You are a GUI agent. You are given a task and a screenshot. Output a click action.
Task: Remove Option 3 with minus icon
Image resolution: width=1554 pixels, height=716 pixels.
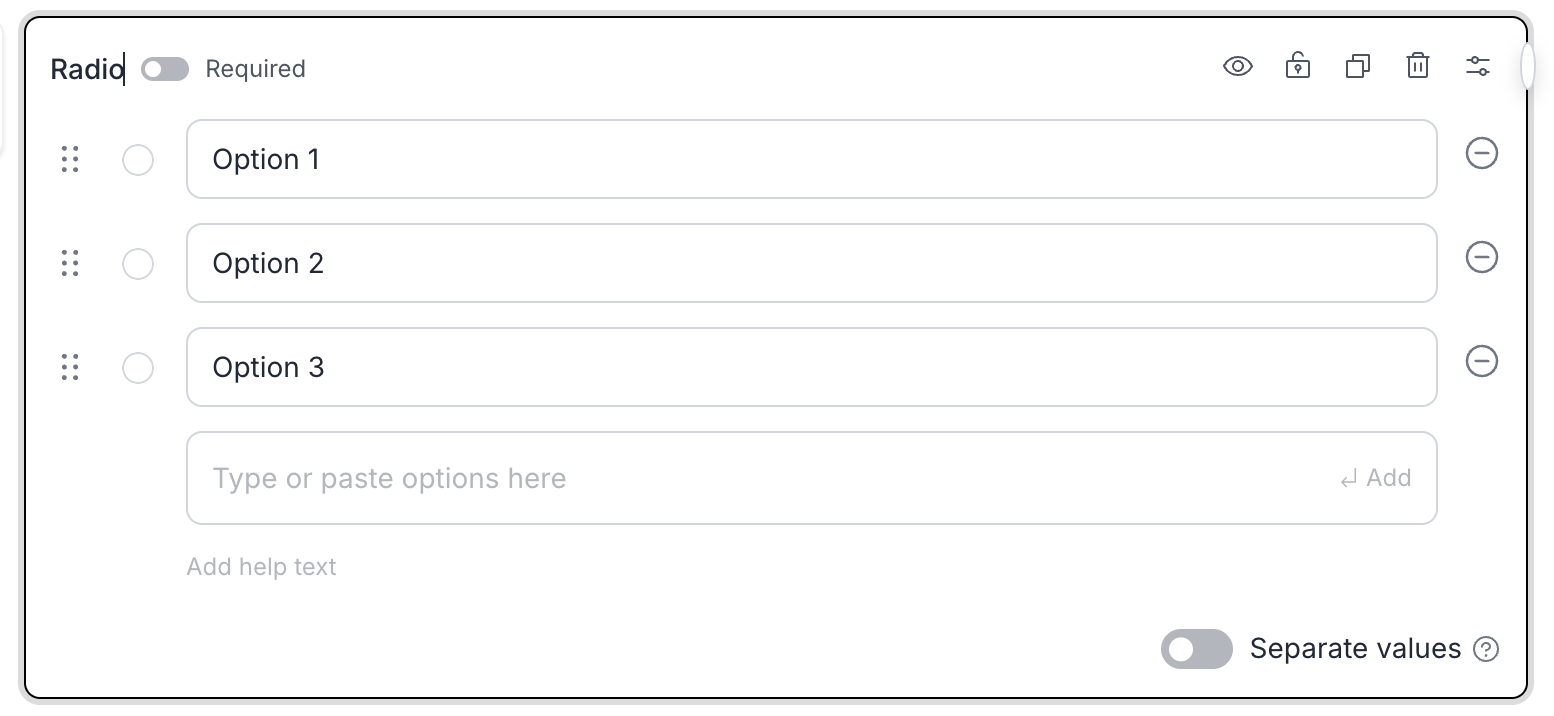pyautogui.click(x=1482, y=361)
